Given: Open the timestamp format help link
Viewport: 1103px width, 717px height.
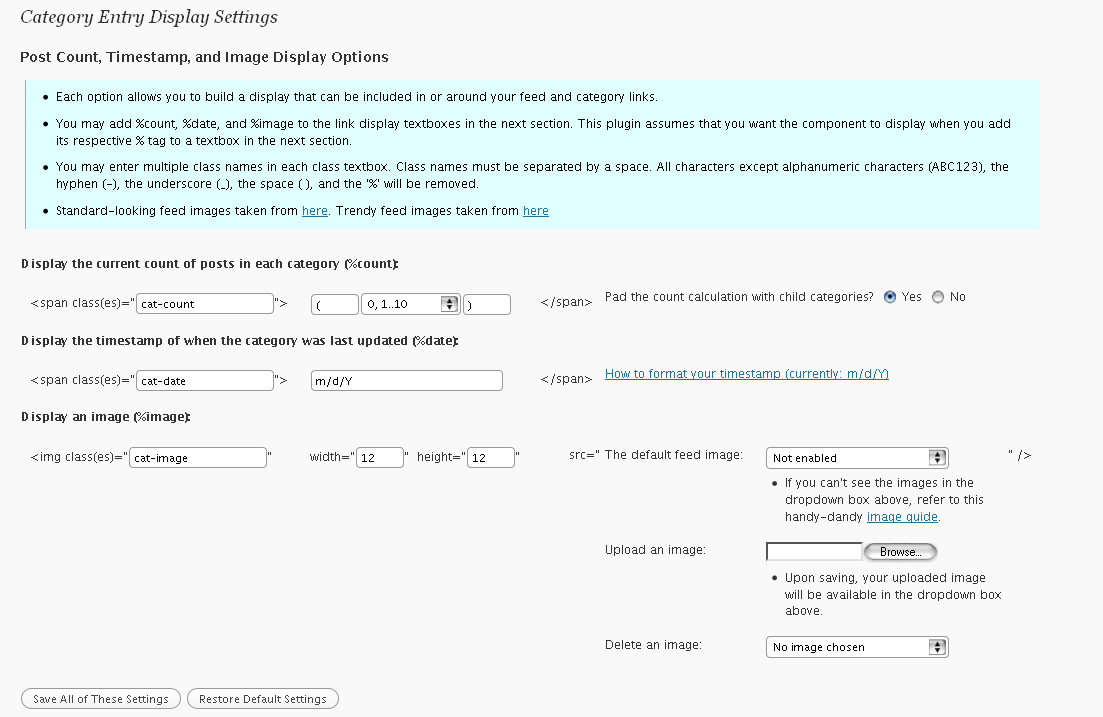Looking at the screenshot, I should click(746, 374).
